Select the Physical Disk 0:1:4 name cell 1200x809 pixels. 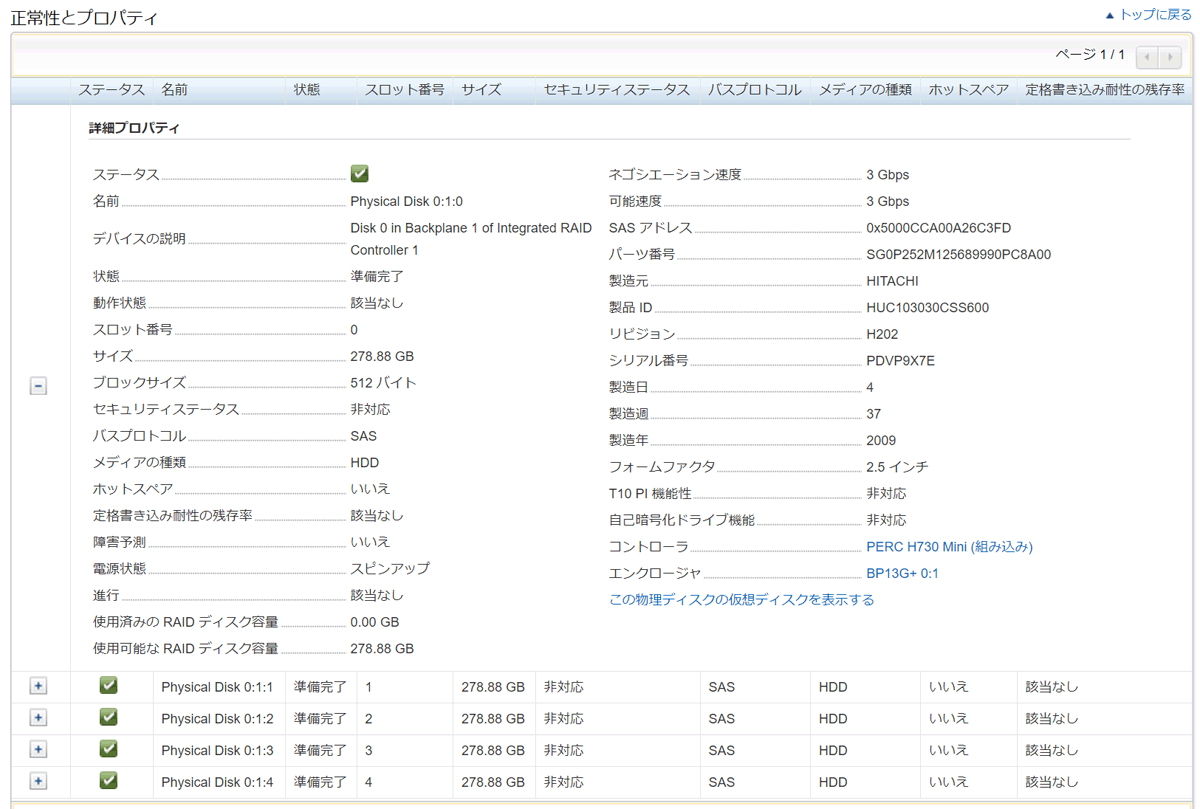coord(217,782)
